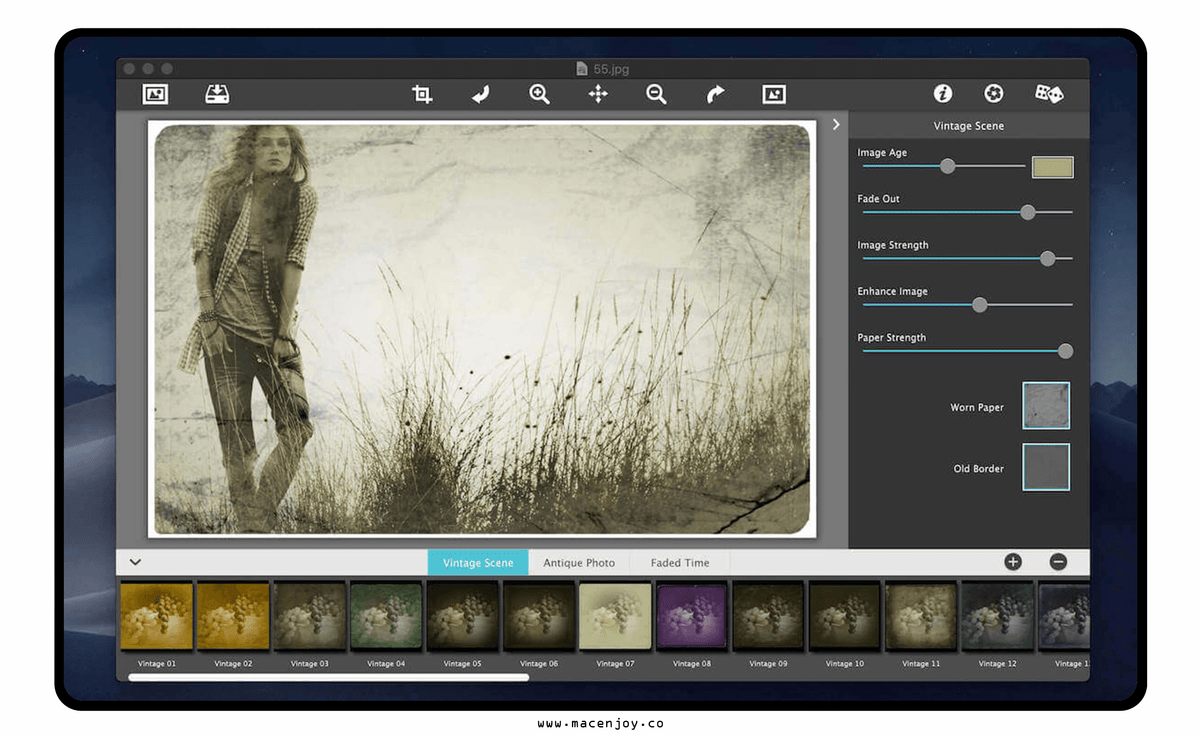Adjust the Image Strength slider
Viewport: 1200px width, 735px height.
967,258
